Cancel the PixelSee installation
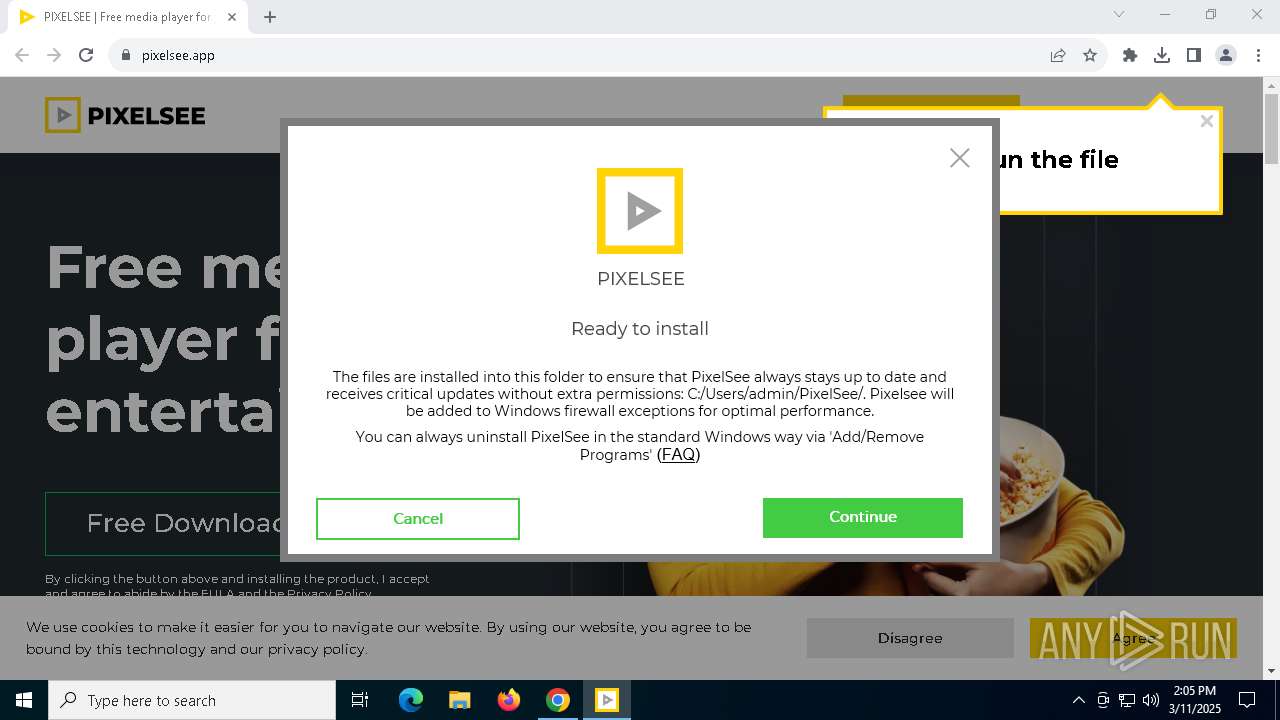The image size is (1280, 720). [x=418, y=518]
